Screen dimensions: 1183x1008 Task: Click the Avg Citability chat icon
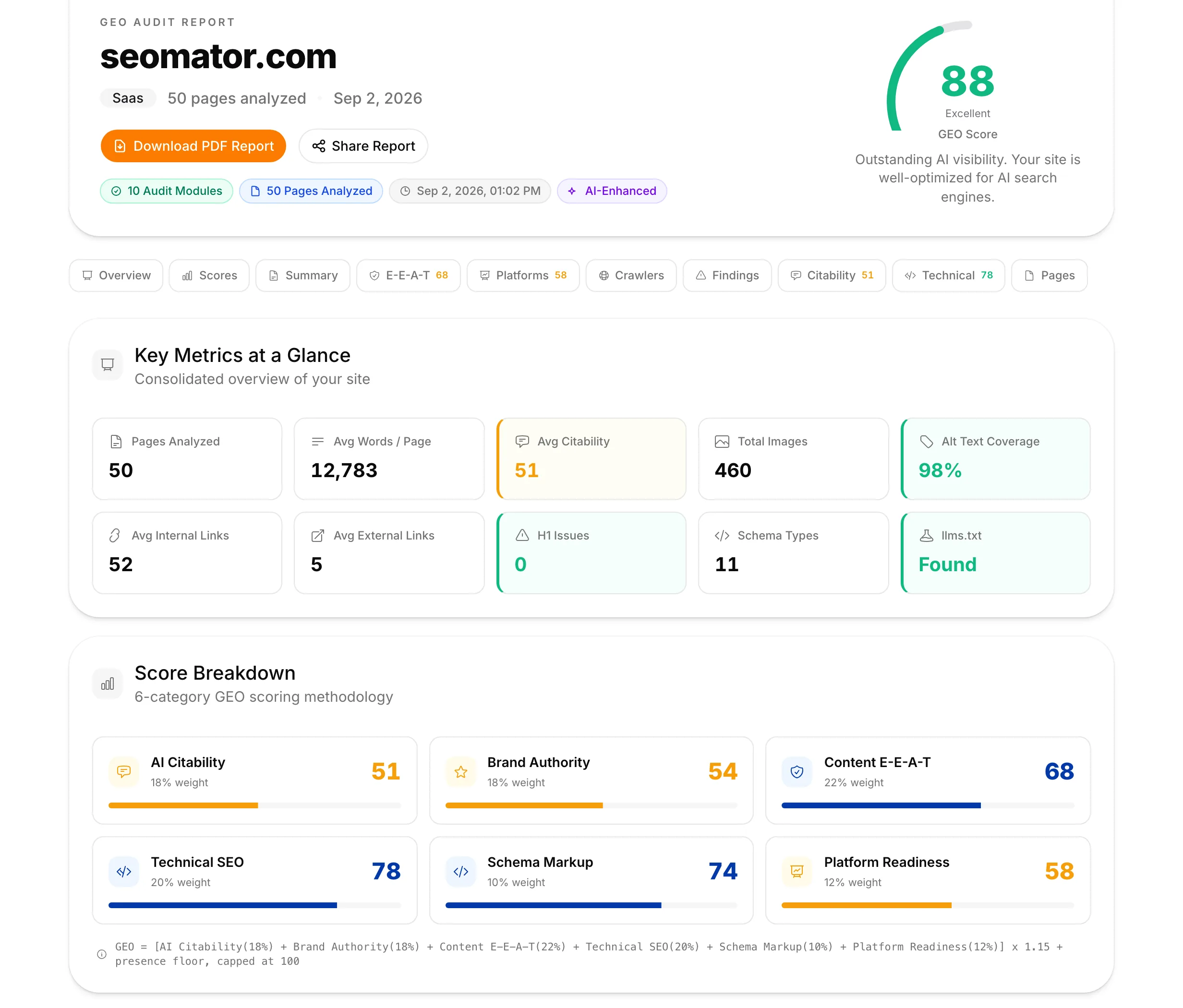pos(522,441)
